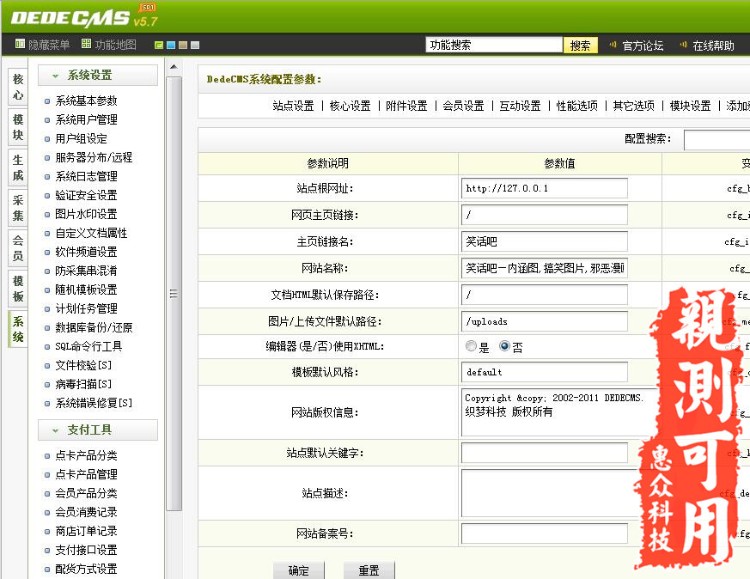Select the blue skin swatch
Screen dimensions: 750x579
tap(171, 45)
